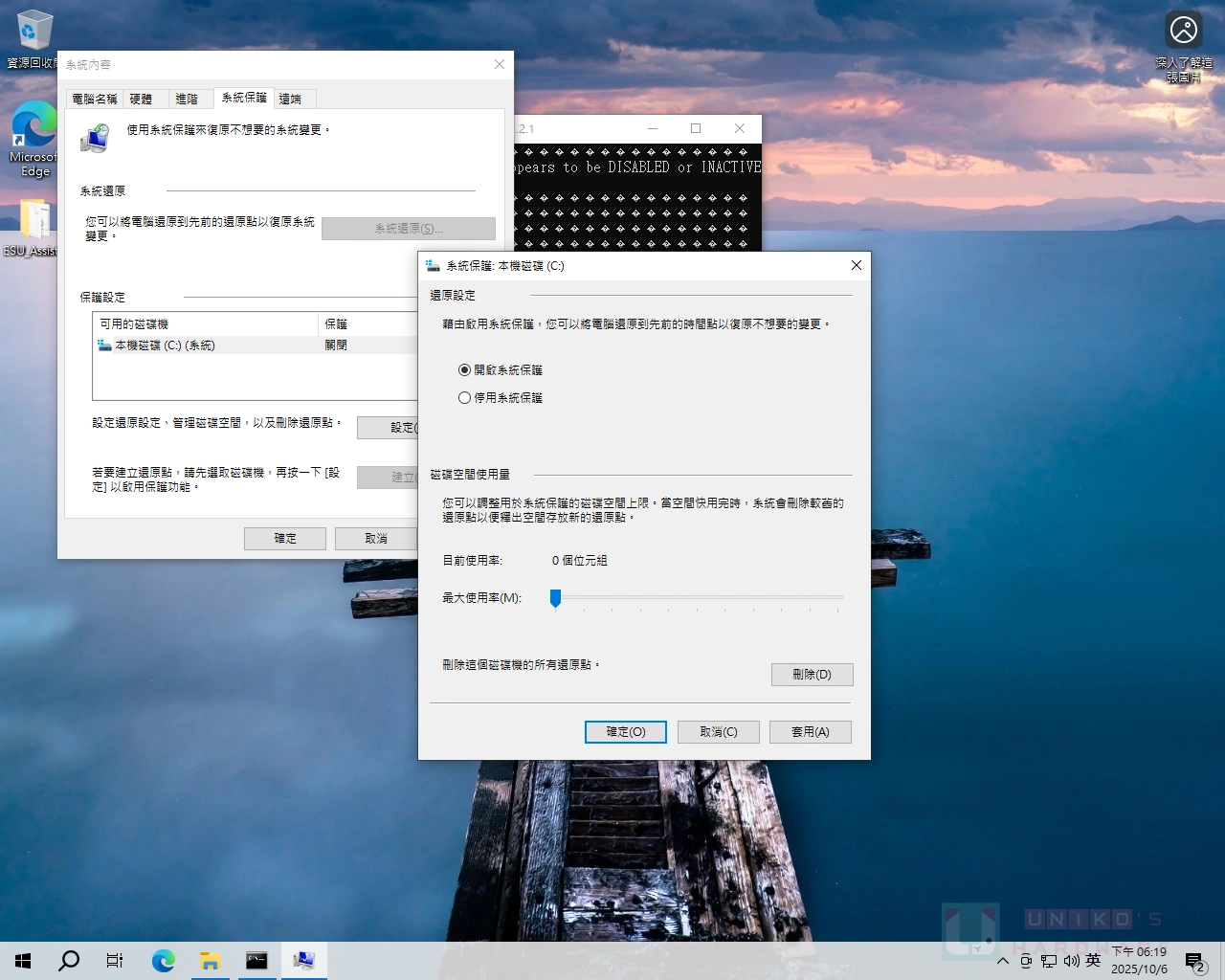Switch to the Command Prompt taskbar icon
The width and height of the screenshot is (1225, 980).
(x=256, y=961)
